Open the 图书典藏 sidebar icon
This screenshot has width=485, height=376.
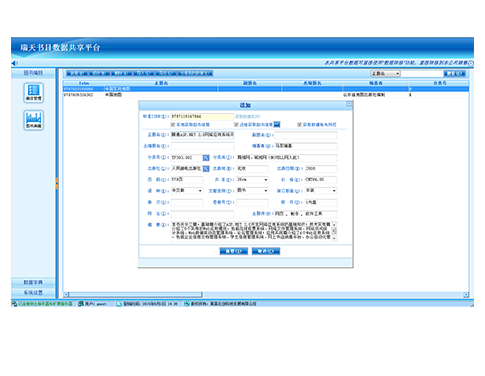pyautogui.click(x=34, y=120)
